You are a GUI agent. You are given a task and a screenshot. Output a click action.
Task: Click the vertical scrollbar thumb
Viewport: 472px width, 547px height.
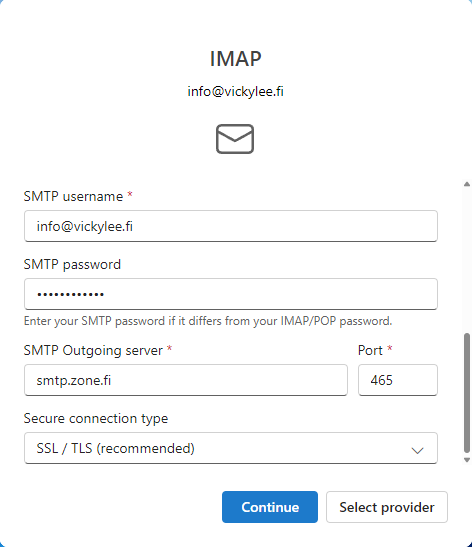(x=467, y=393)
